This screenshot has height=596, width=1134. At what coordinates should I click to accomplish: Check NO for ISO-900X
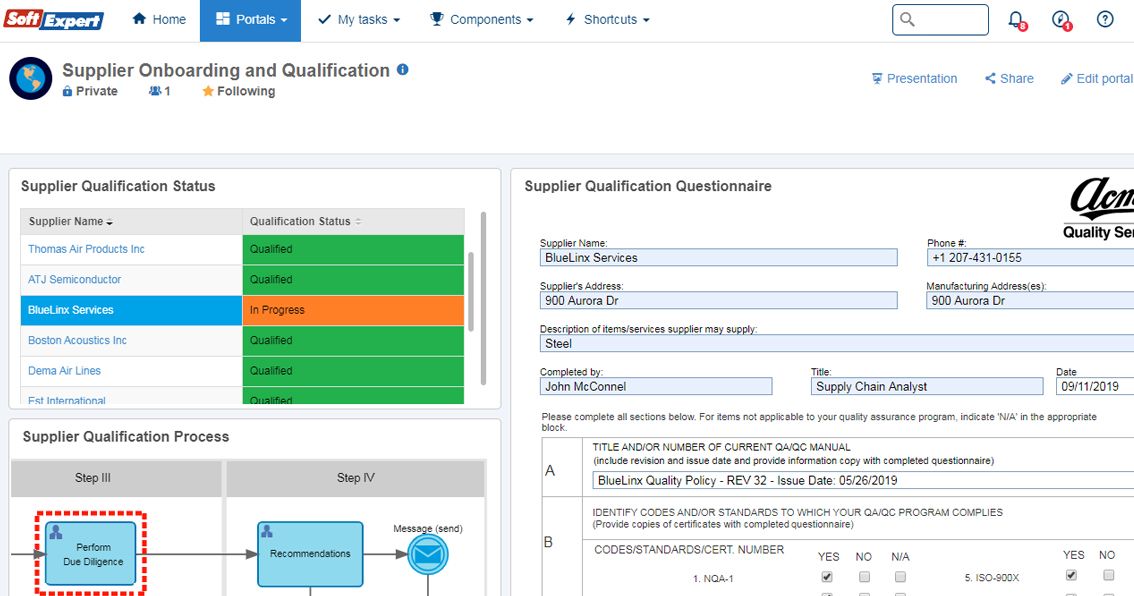click(x=1108, y=576)
